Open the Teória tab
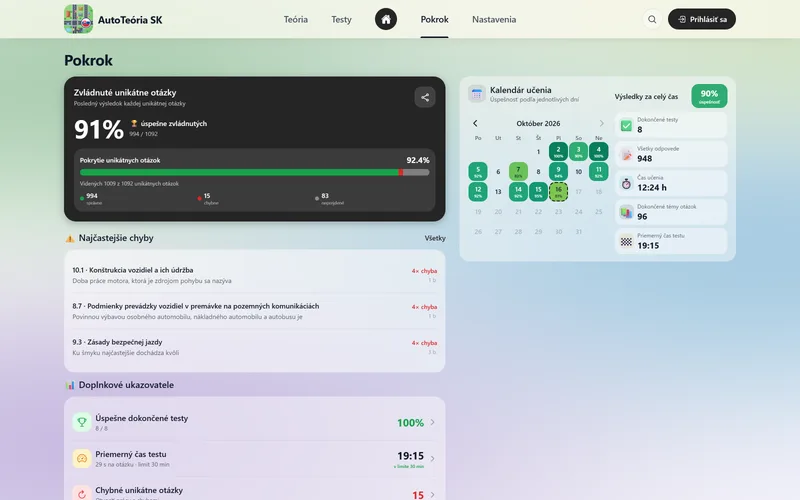The height and width of the screenshot is (500, 800). pos(295,19)
